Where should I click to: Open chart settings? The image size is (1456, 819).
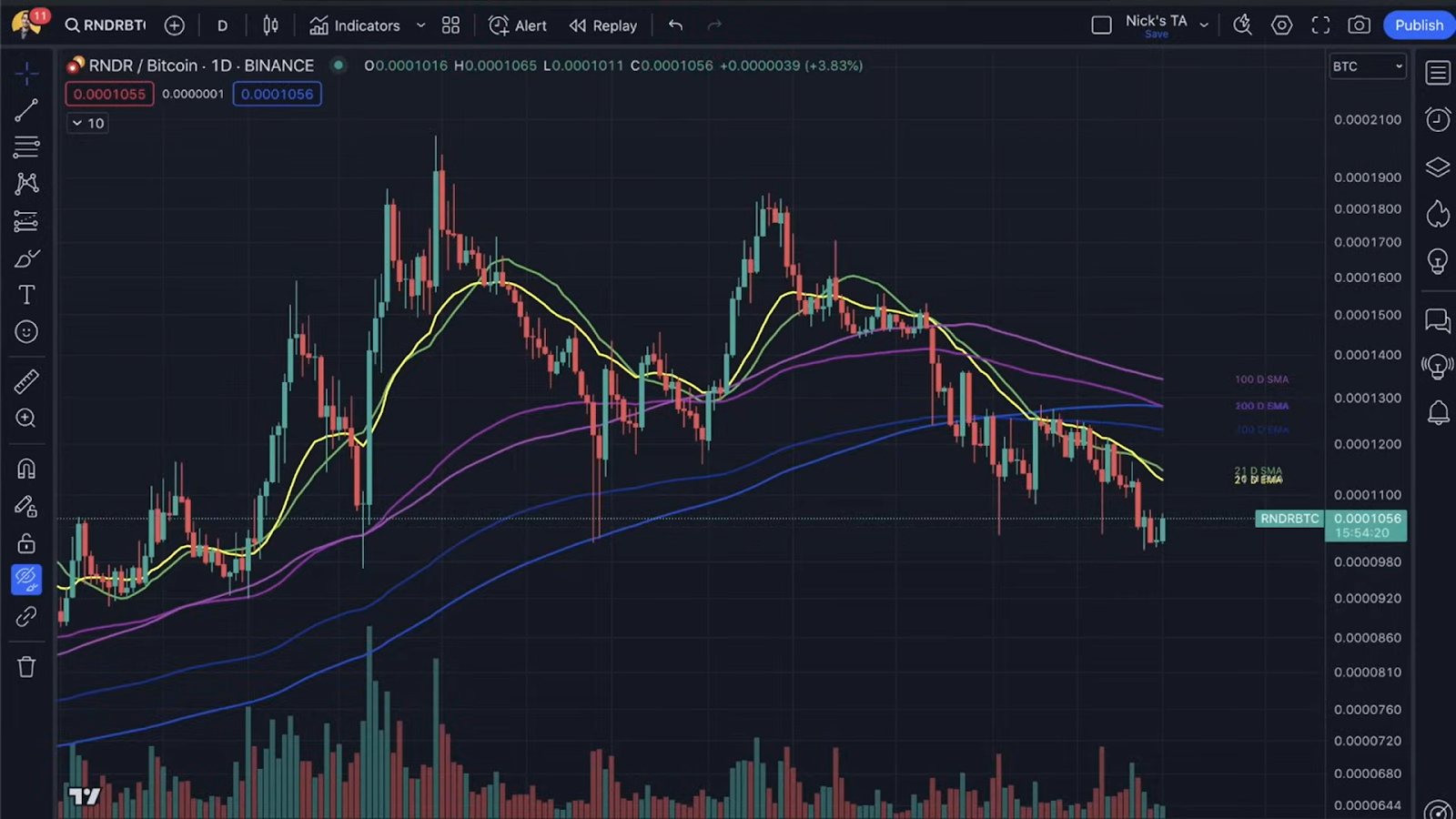(x=1281, y=25)
